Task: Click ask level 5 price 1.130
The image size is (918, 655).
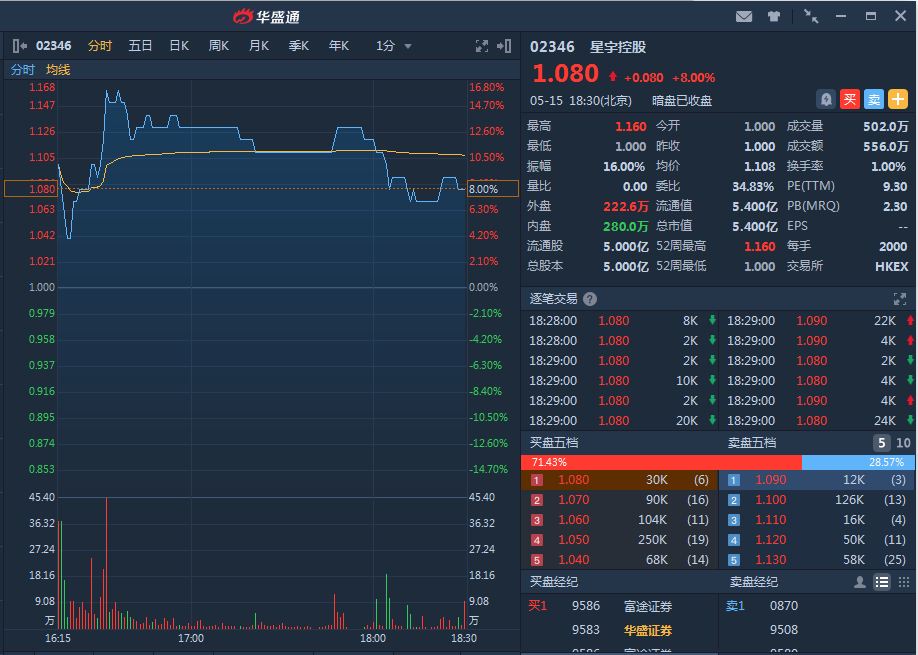Action: pos(770,560)
